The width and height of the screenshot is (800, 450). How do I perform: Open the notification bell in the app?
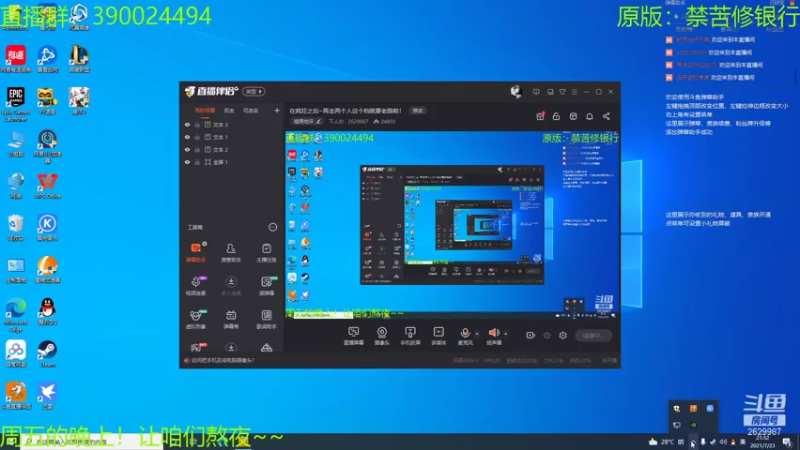coord(589,116)
